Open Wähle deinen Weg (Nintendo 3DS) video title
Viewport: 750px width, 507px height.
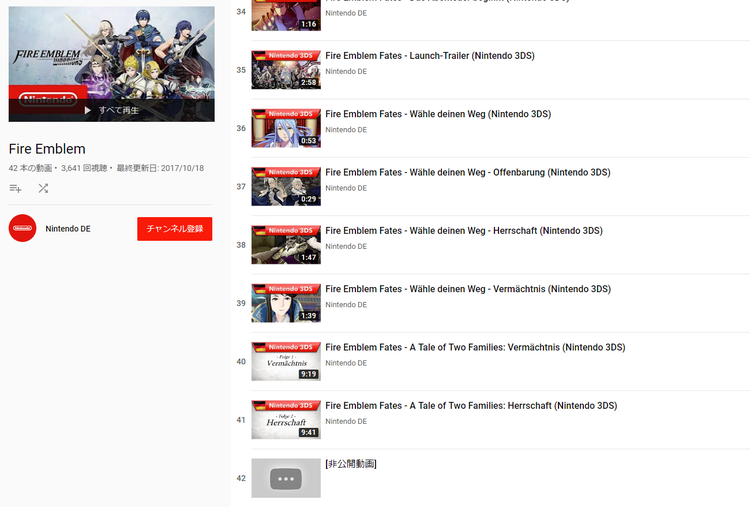point(438,114)
